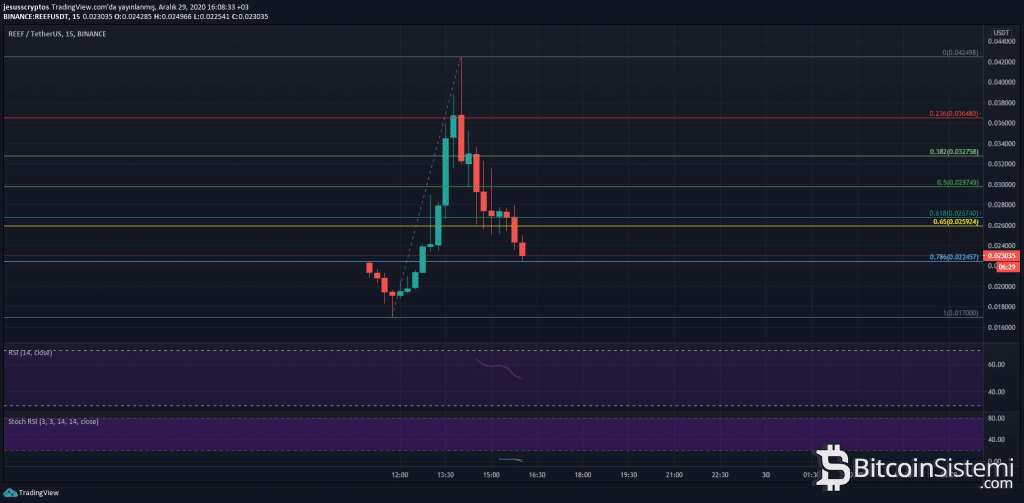Image resolution: width=1024 pixels, height=503 pixels.
Task: Select the RSI (14, close) indicator label
Action: [x=30, y=353]
